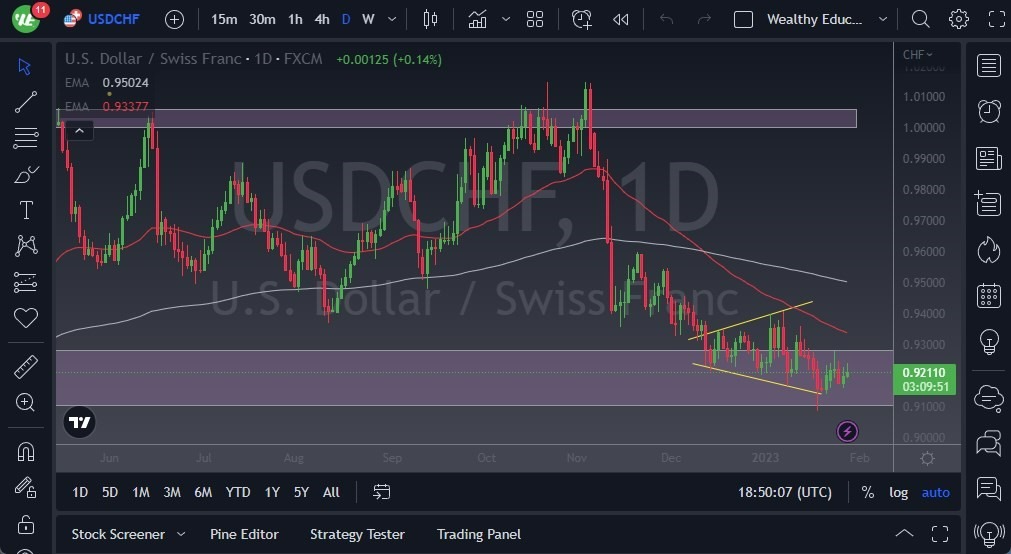Screen dimensions: 1011x554
Task: Toggle lock all drawing tools
Action: tap(26, 524)
